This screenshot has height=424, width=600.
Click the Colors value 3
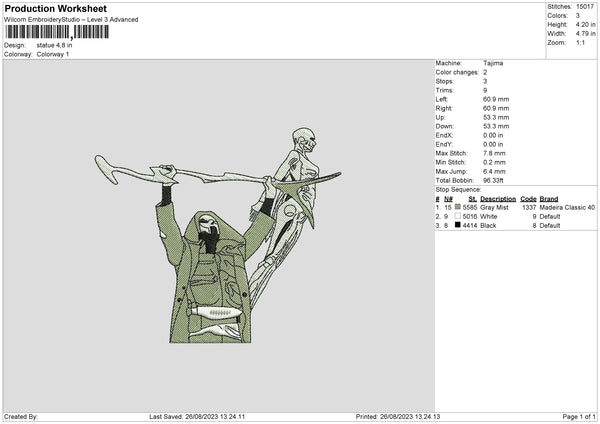point(578,16)
